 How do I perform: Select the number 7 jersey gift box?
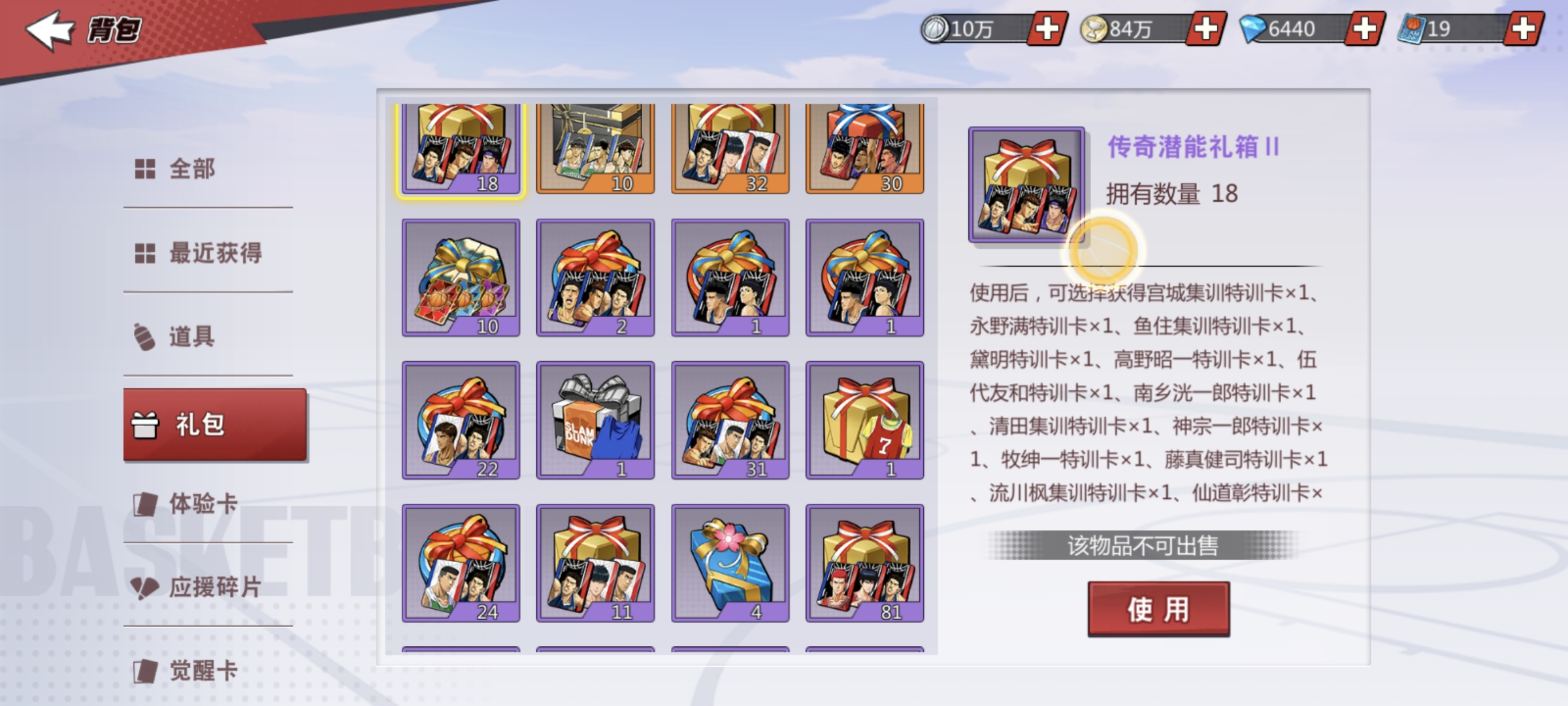coord(865,420)
